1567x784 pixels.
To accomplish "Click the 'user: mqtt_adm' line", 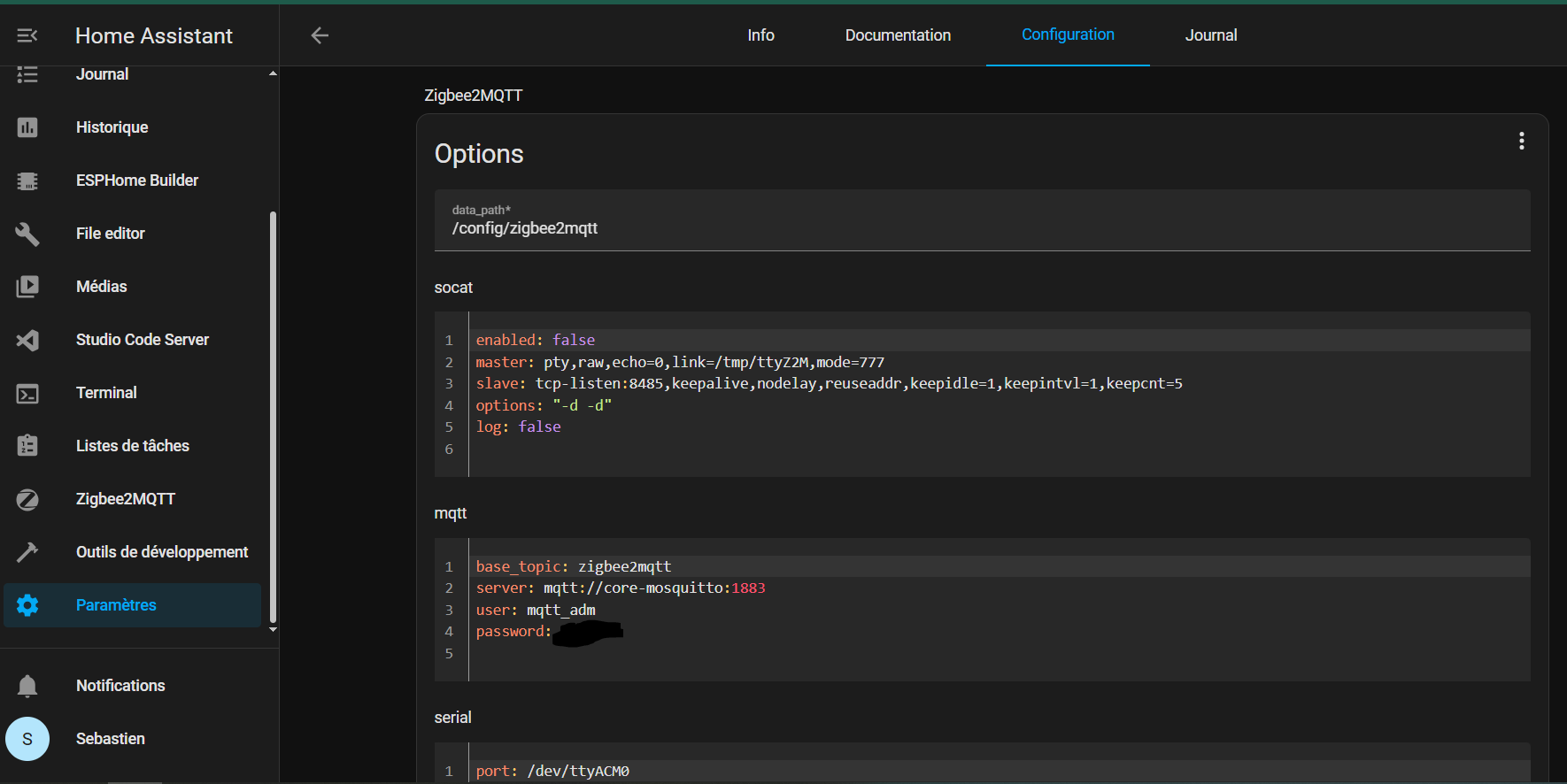I will pyautogui.click(x=1000, y=610).
